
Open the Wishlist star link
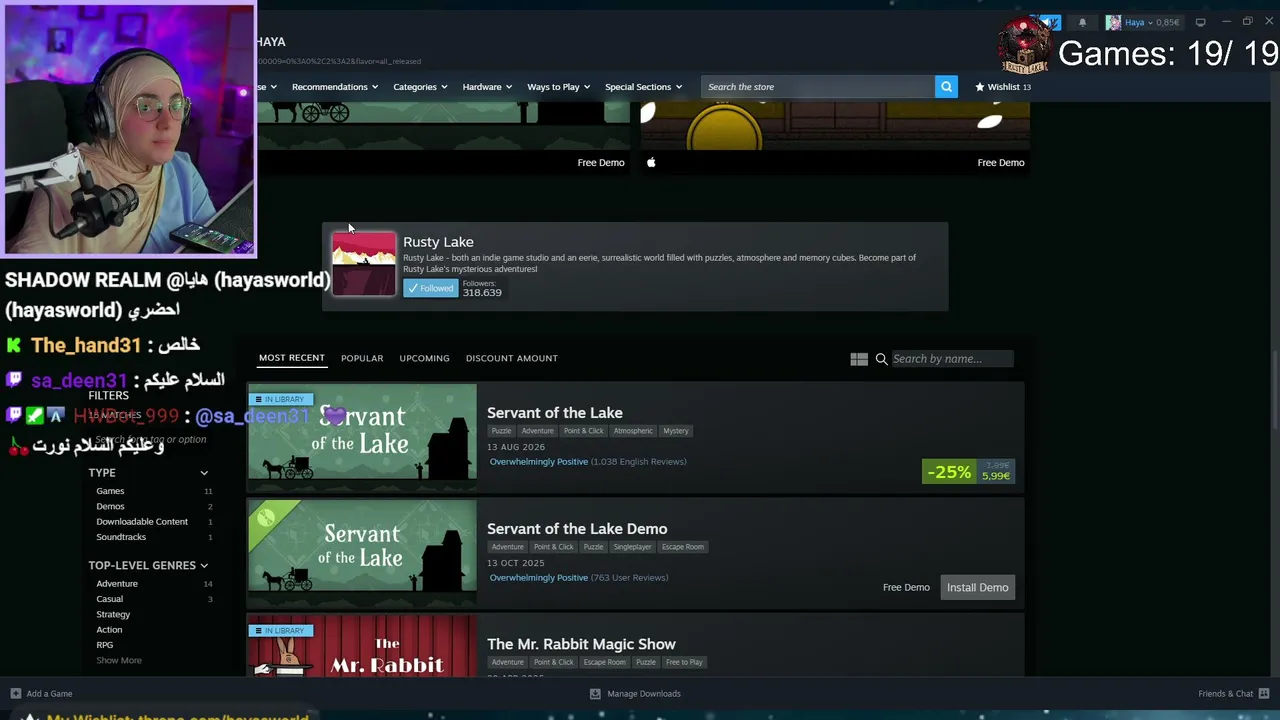pyautogui.click(x=1002, y=87)
